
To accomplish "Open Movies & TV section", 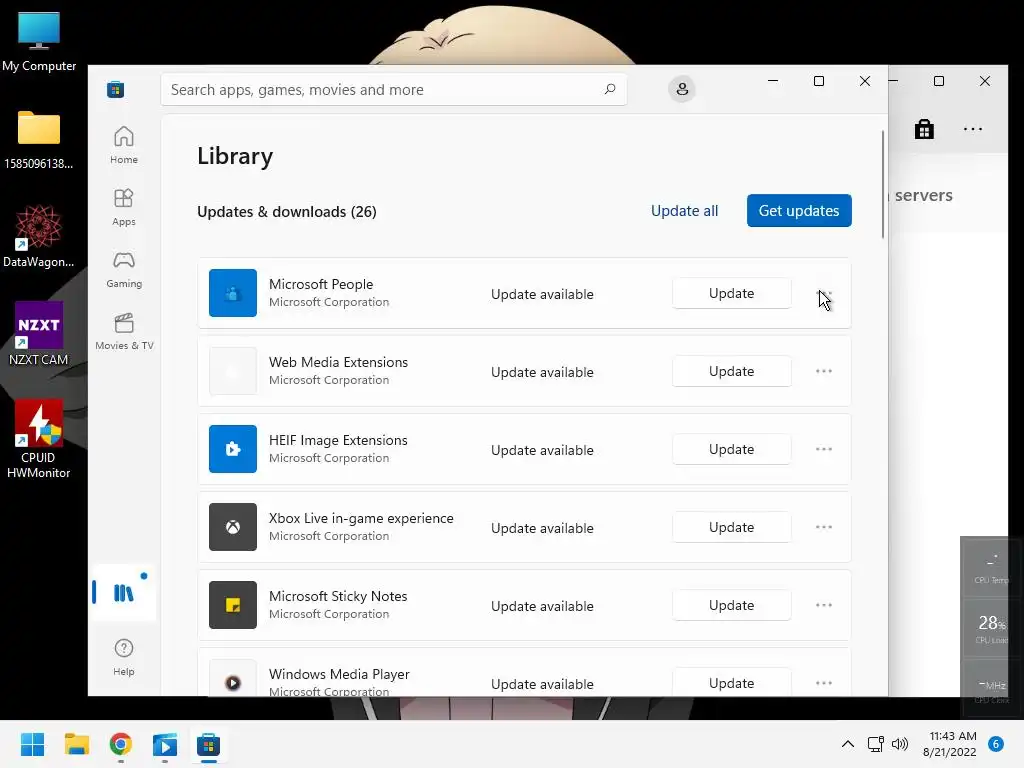I will click(x=123, y=331).
